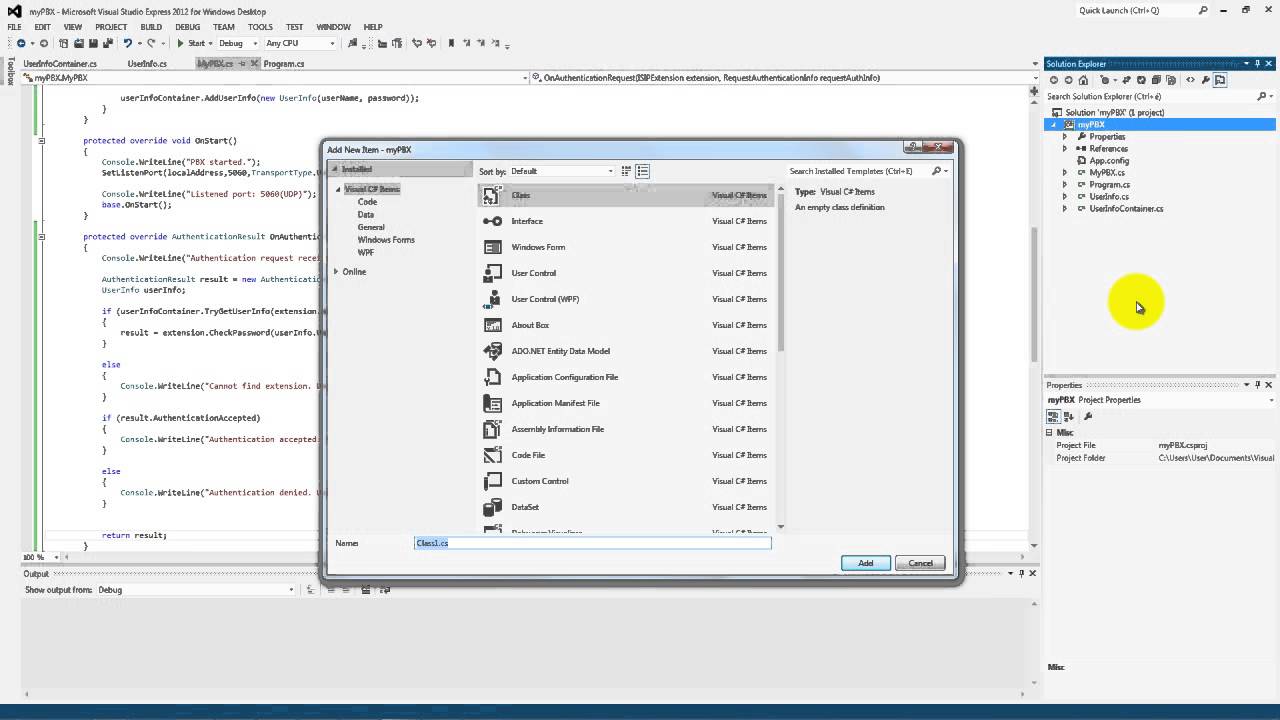The height and width of the screenshot is (720, 1280).
Task: Click Sync with Active Document icon
Action: point(1126,80)
